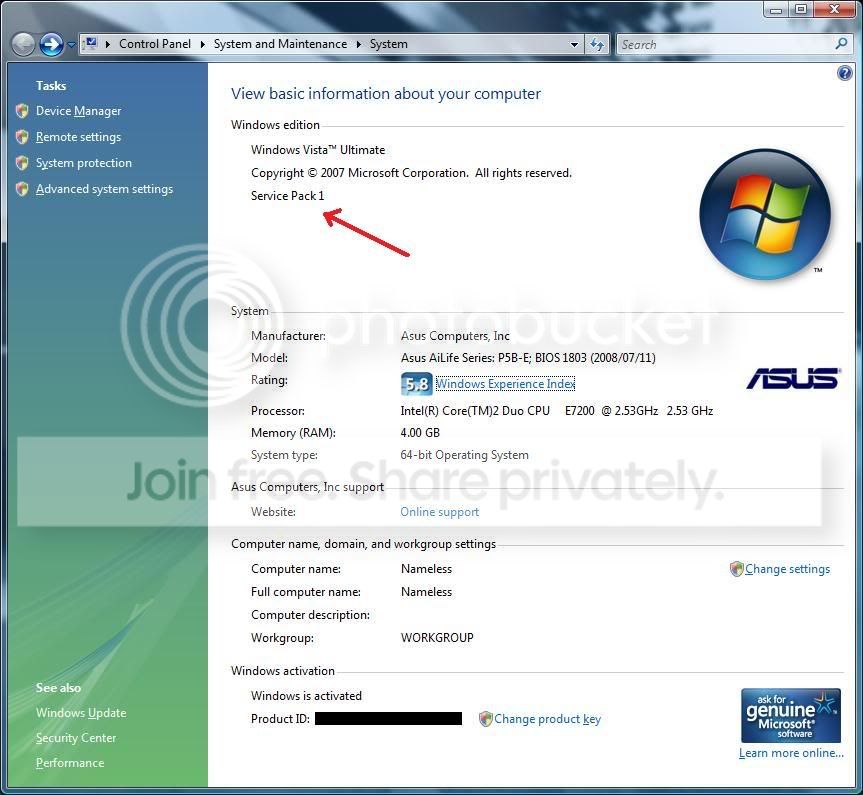Open System protection task link
The image size is (863, 795).
tap(84, 163)
